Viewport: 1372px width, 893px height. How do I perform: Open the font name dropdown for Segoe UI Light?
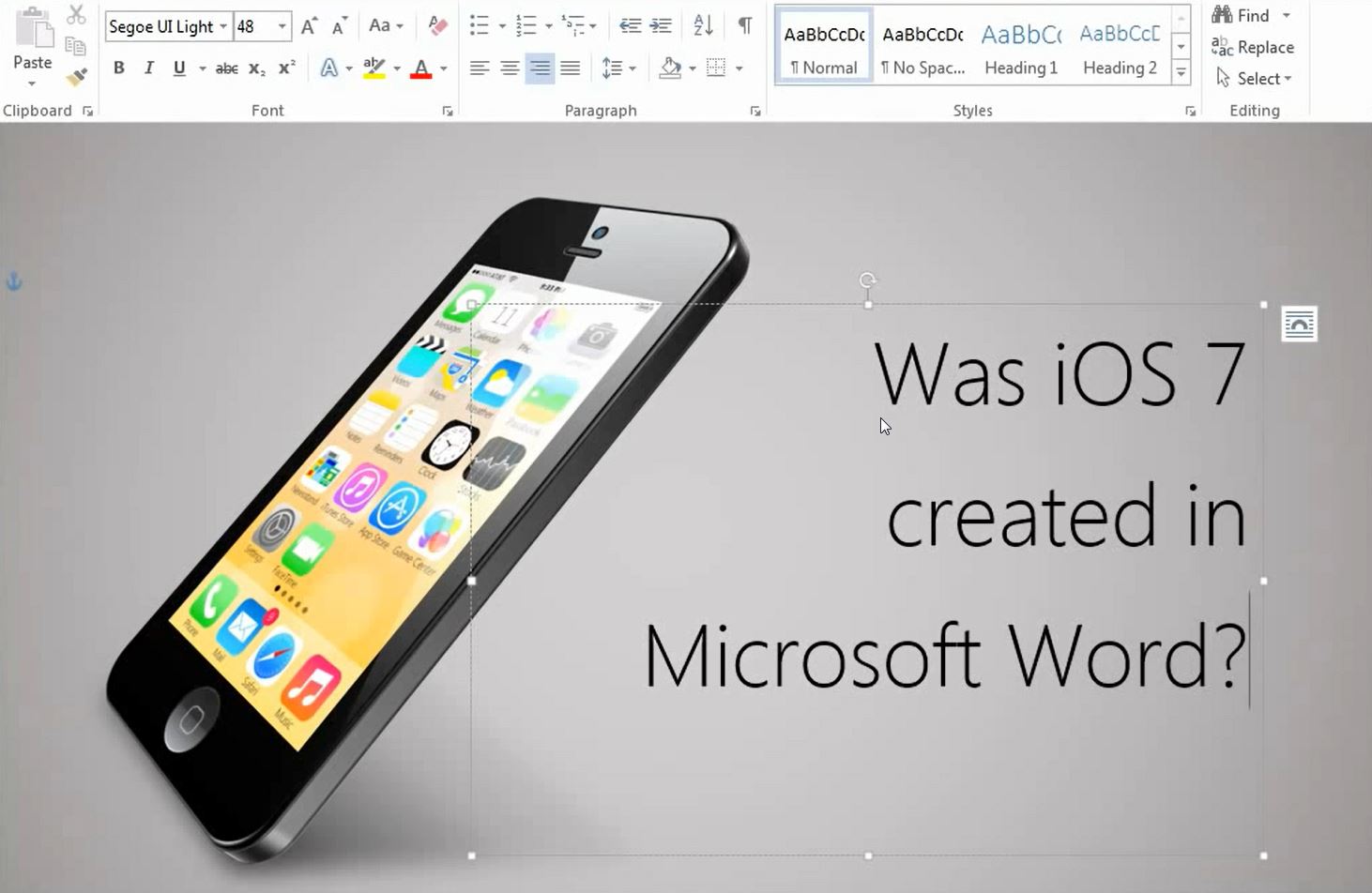(x=223, y=26)
